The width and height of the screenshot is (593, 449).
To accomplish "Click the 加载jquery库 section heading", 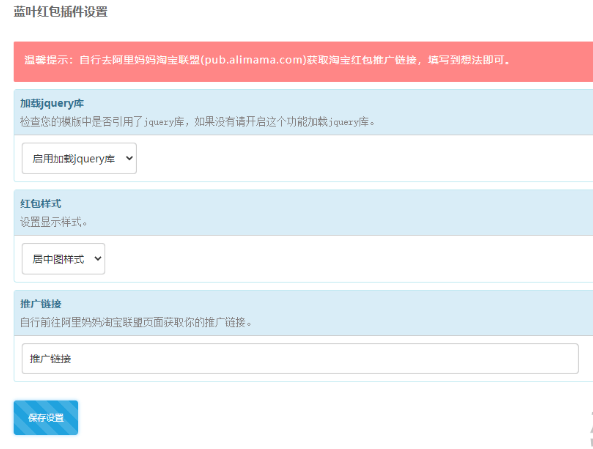I will 52,103.
